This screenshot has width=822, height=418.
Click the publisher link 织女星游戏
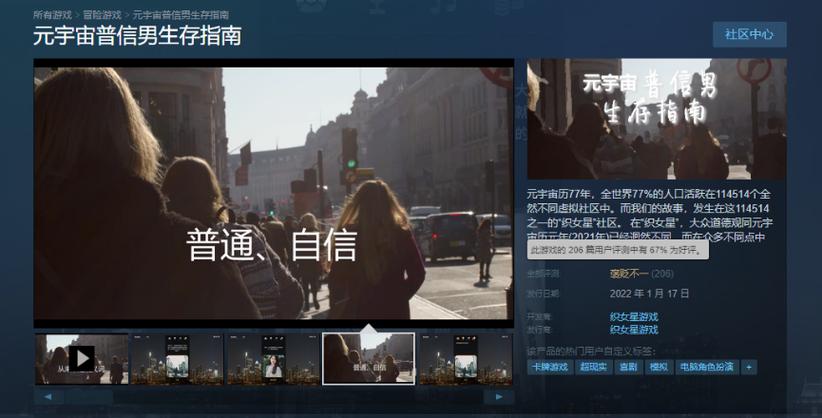634,329
